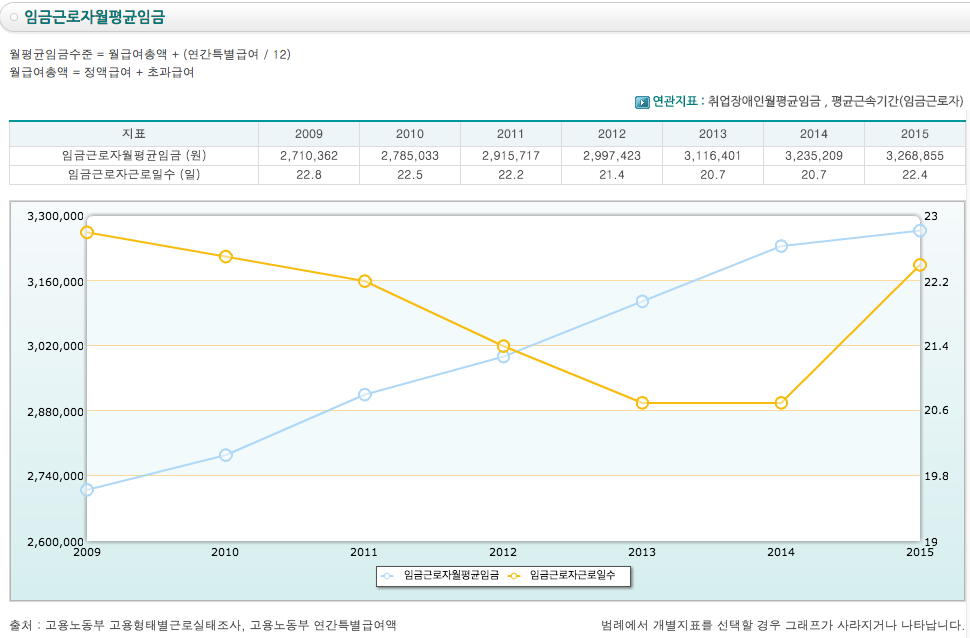This screenshot has height=638, width=970.
Task: Click the 지표 column header
Action: pyautogui.click(x=134, y=134)
